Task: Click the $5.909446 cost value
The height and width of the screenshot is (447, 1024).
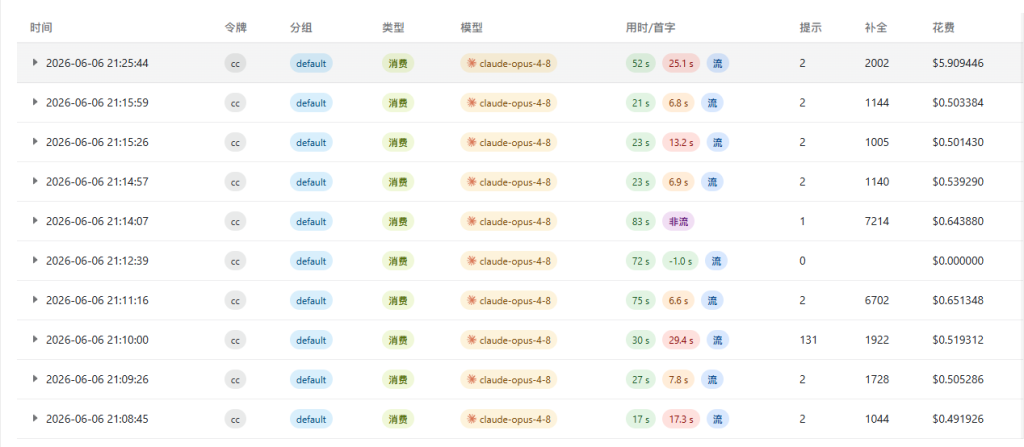Action: pos(958,63)
